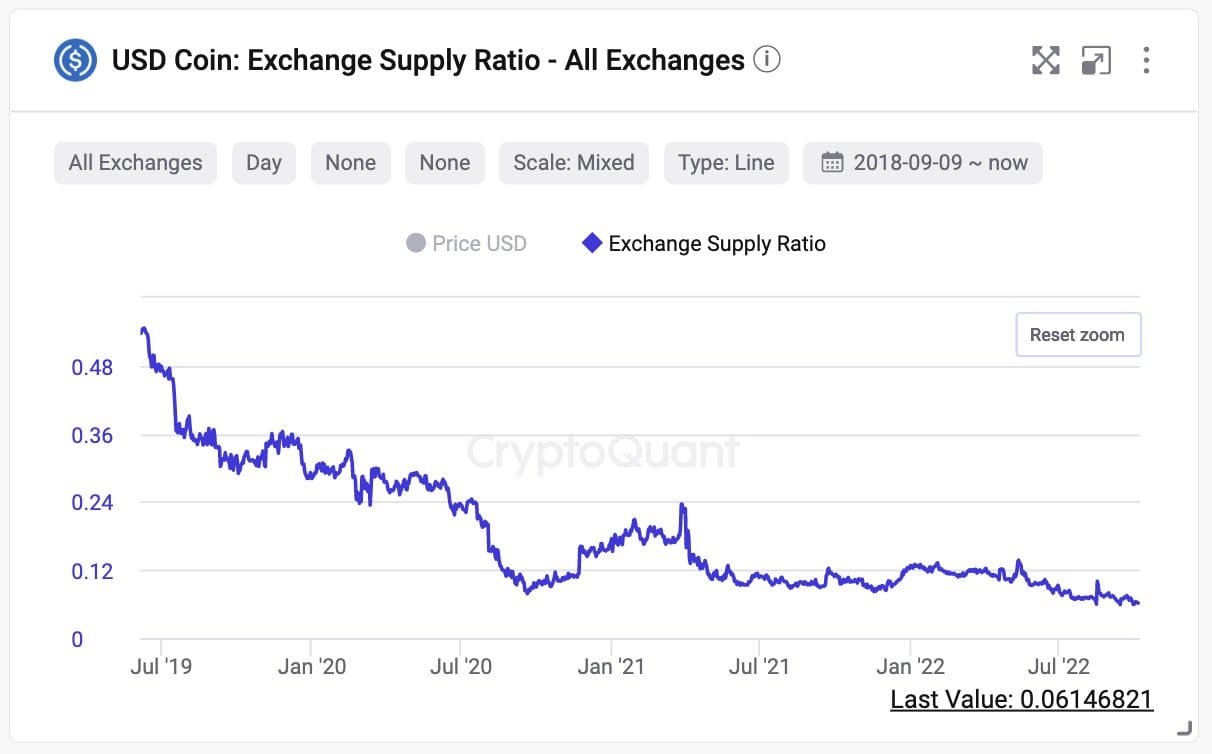Click the grey Price USD circle icon
Image resolution: width=1212 pixels, height=754 pixels.
click(414, 243)
